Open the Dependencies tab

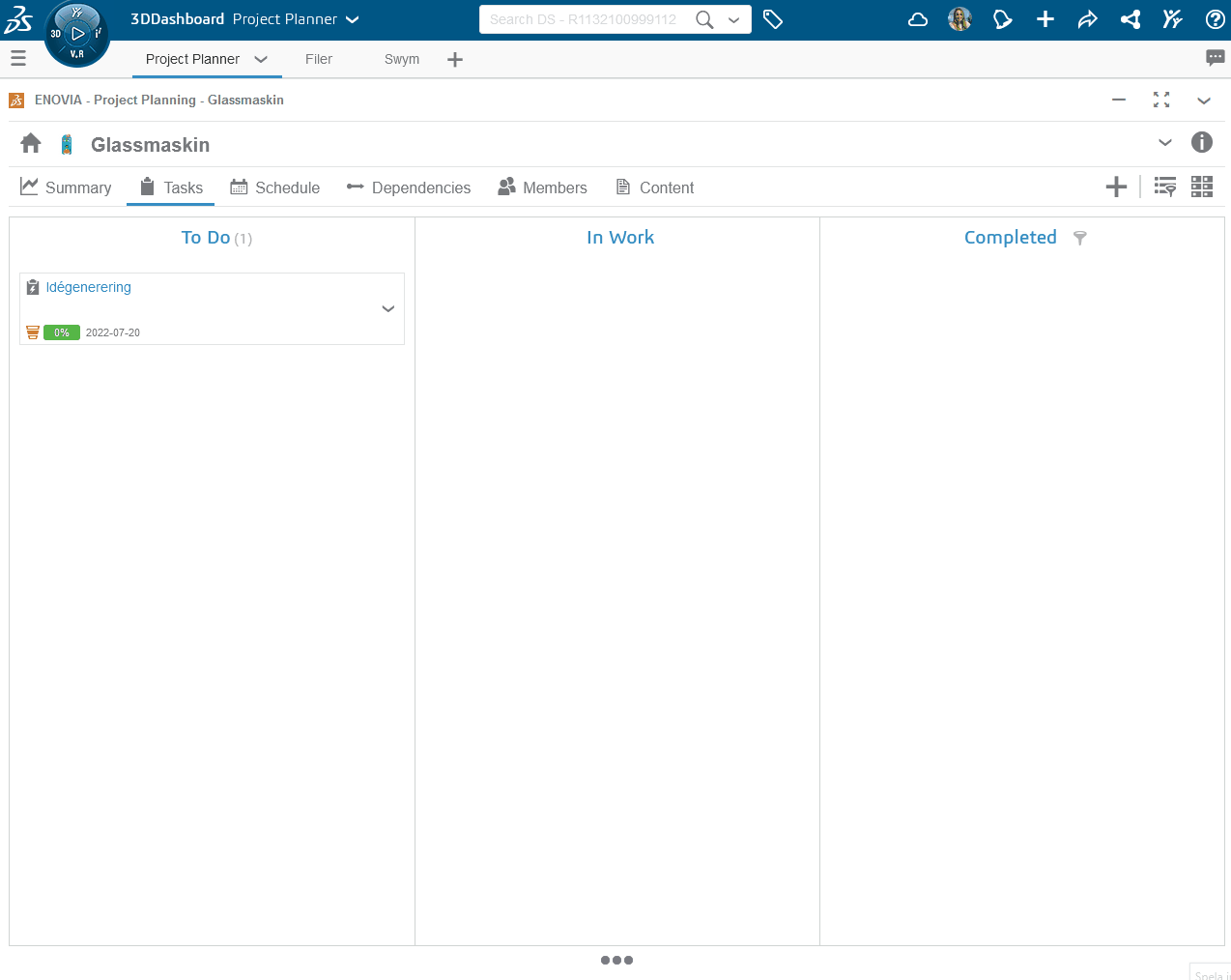(x=409, y=187)
